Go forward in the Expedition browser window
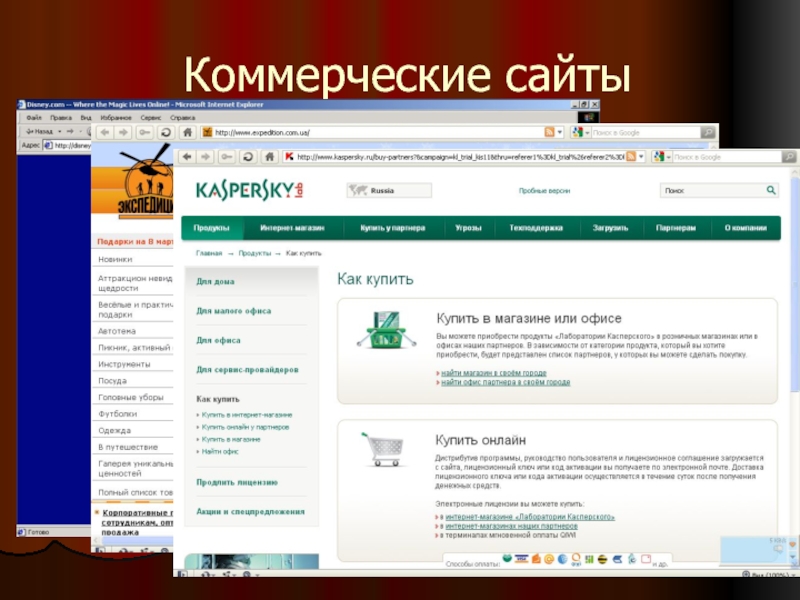The height and width of the screenshot is (600, 800). click(x=123, y=133)
